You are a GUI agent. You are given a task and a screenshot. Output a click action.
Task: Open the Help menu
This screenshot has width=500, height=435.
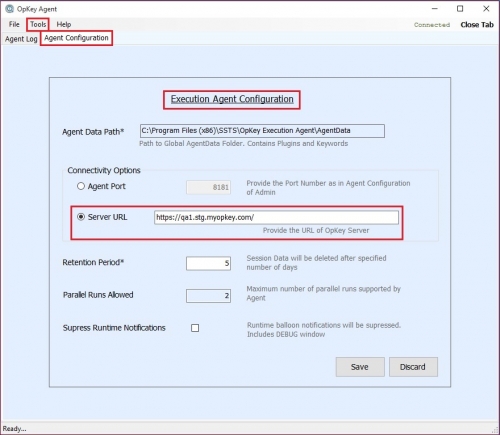tap(64, 24)
